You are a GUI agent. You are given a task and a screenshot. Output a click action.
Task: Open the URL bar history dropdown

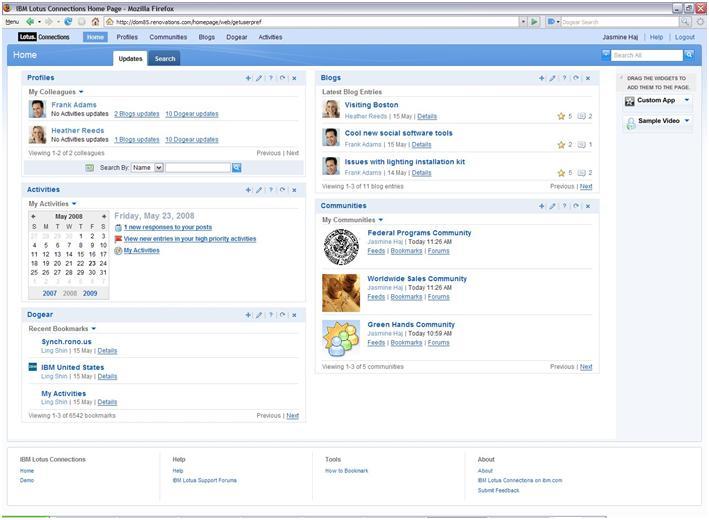[x=523, y=22]
